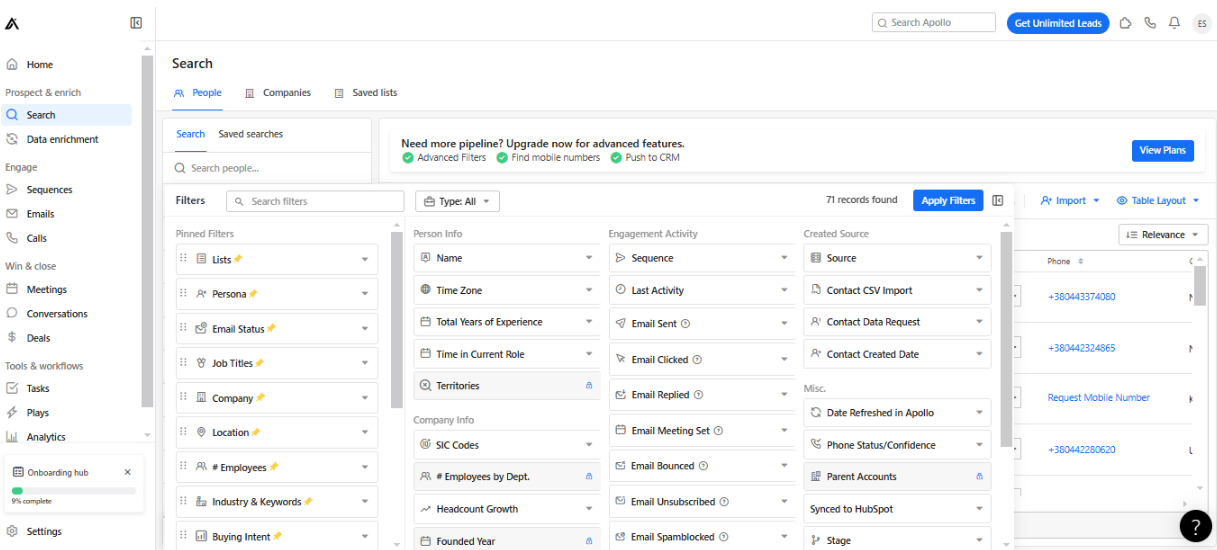Collapse the filters panel icon beside Apply Filters
The width and height of the screenshot is (1217, 550).
tap(998, 201)
